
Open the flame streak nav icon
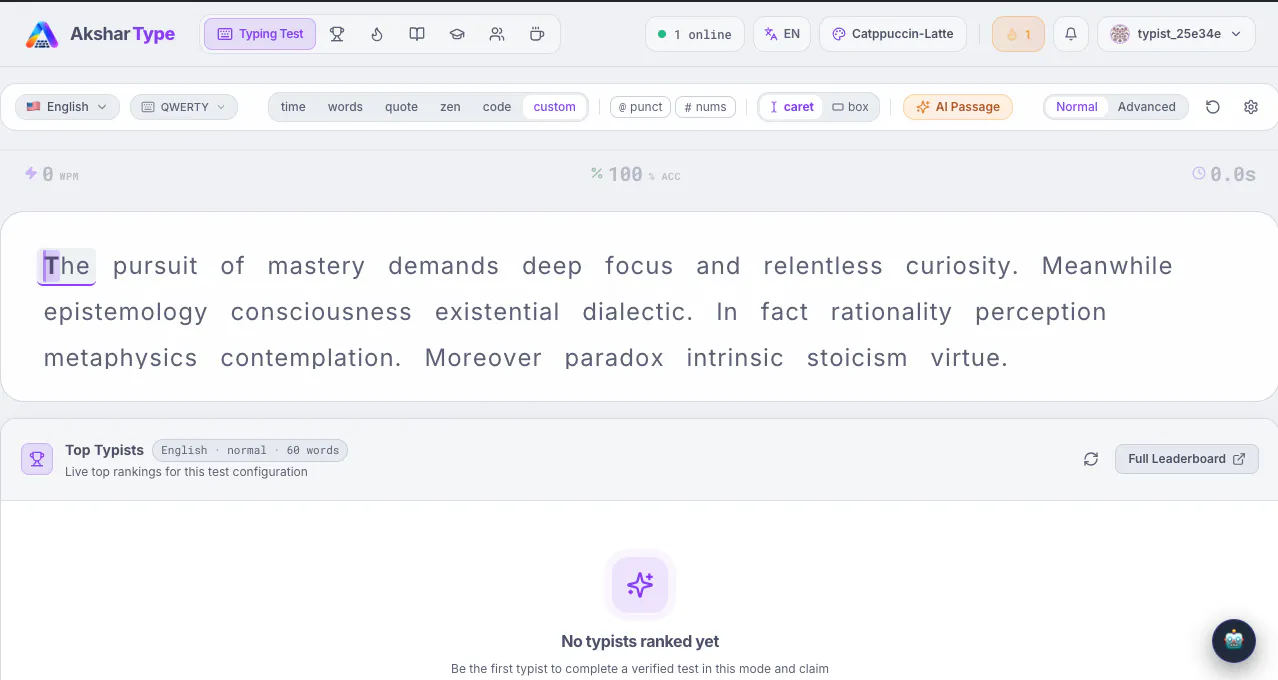[377, 34]
